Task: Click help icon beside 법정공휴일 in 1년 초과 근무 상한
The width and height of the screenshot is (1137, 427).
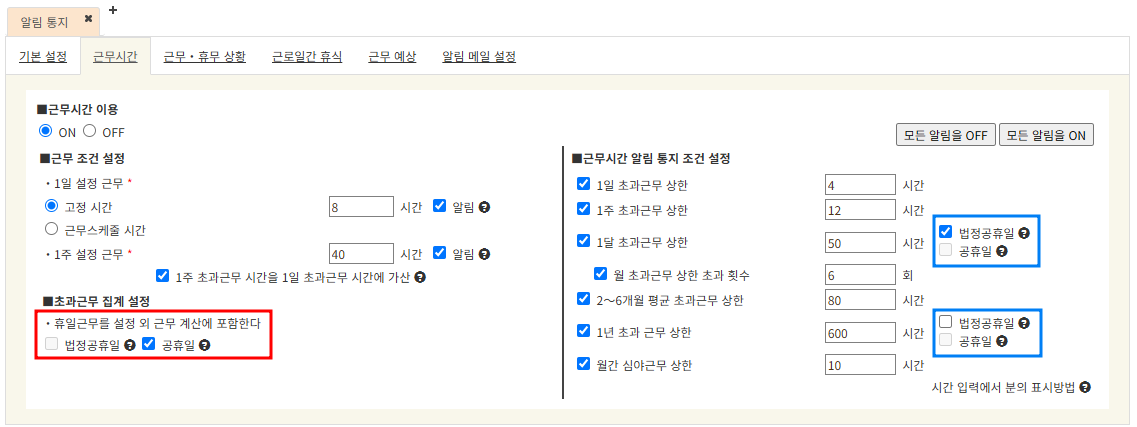Action: [x=1024, y=323]
